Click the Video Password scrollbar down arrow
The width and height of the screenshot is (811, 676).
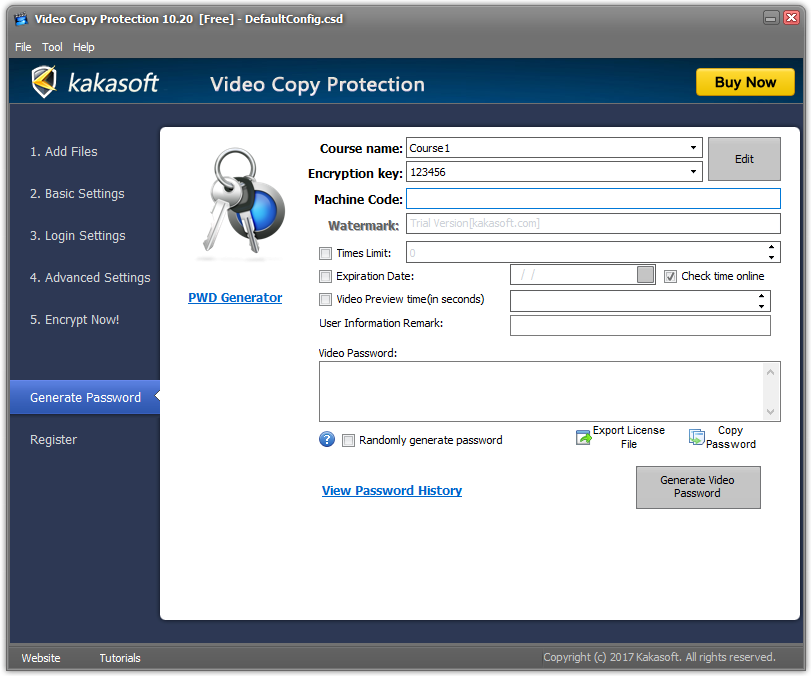point(770,412)
